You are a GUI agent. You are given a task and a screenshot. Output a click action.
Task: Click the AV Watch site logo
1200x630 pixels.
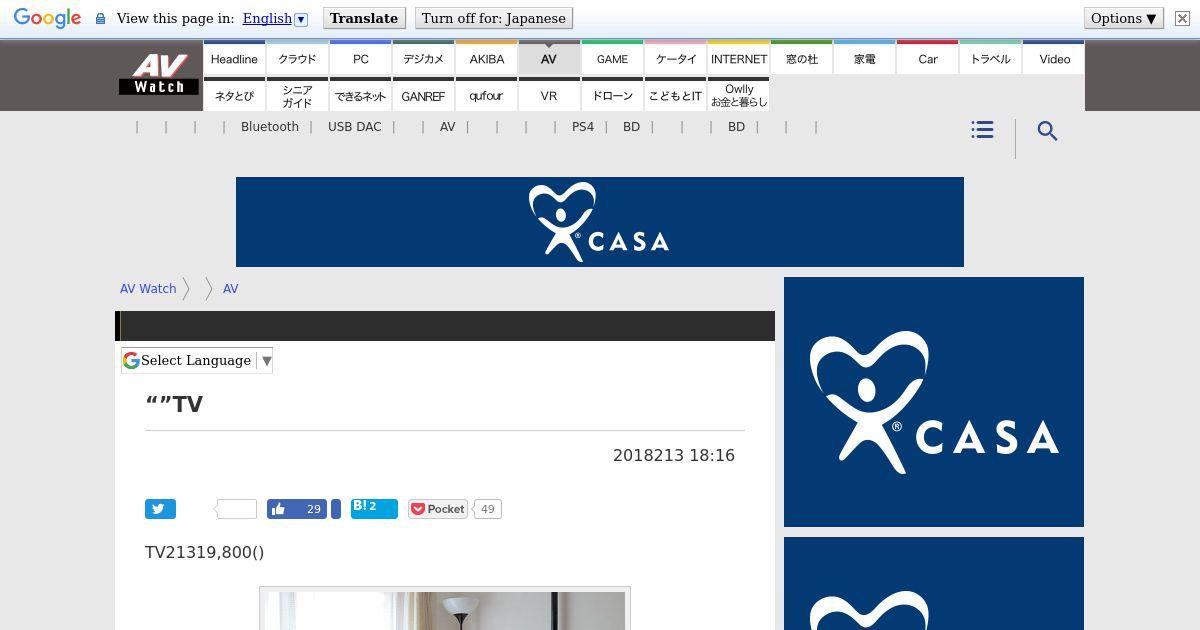[159, 74]
